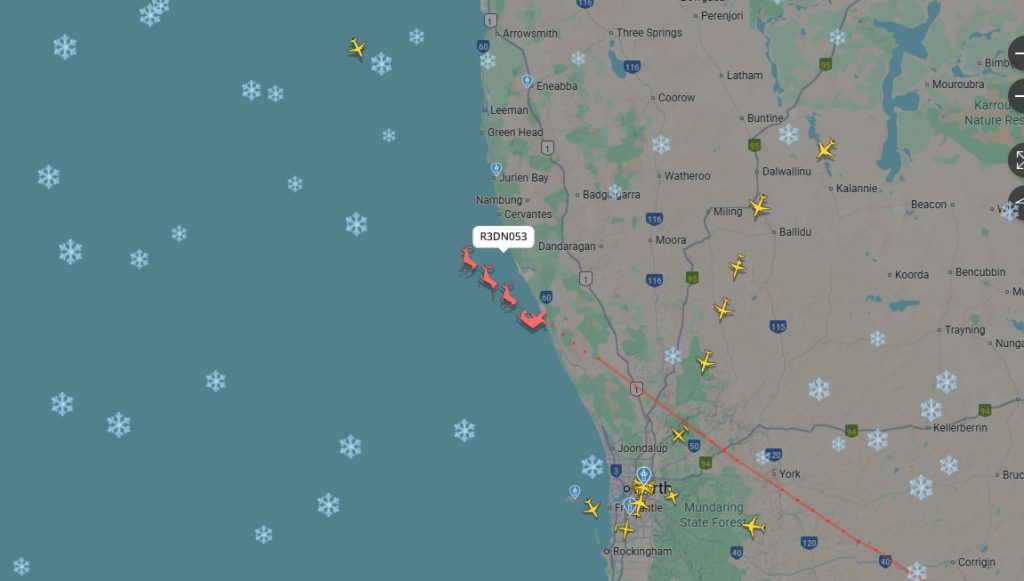This screenshot has height=581, width=1024.
Task: Click the lead reindeer of the sleigh team
Action: 468,260
